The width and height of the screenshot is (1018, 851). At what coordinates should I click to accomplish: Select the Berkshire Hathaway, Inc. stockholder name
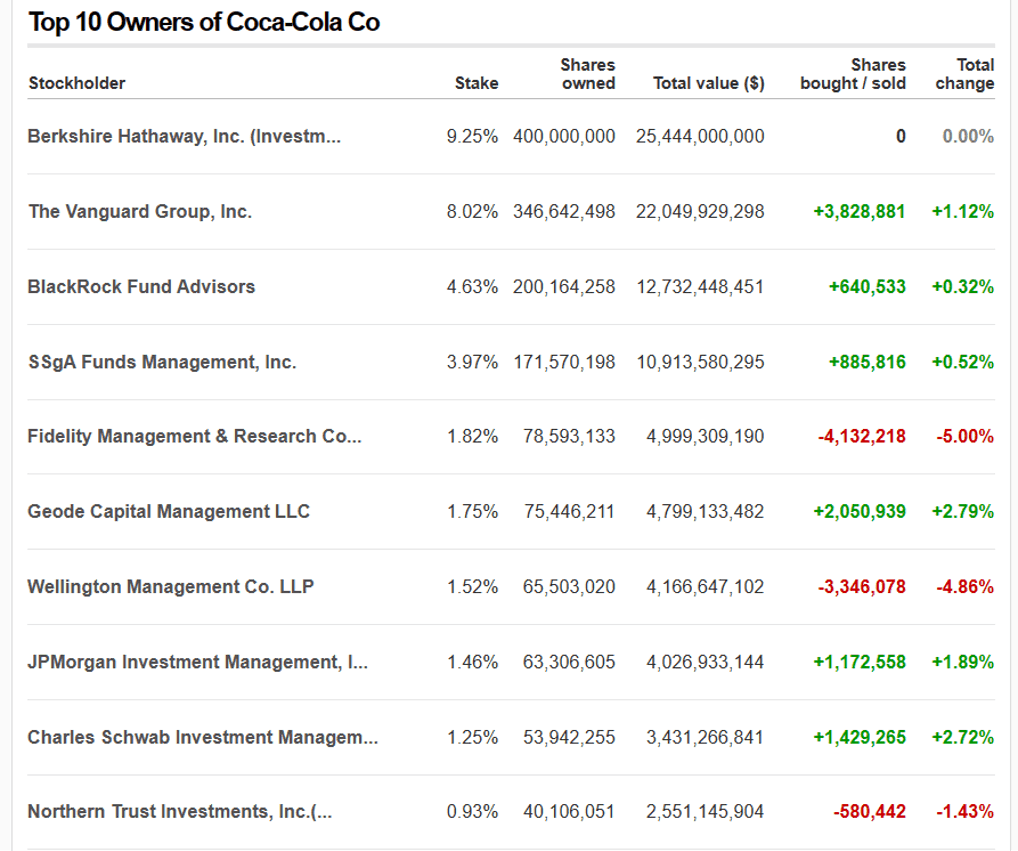point(184,136)
